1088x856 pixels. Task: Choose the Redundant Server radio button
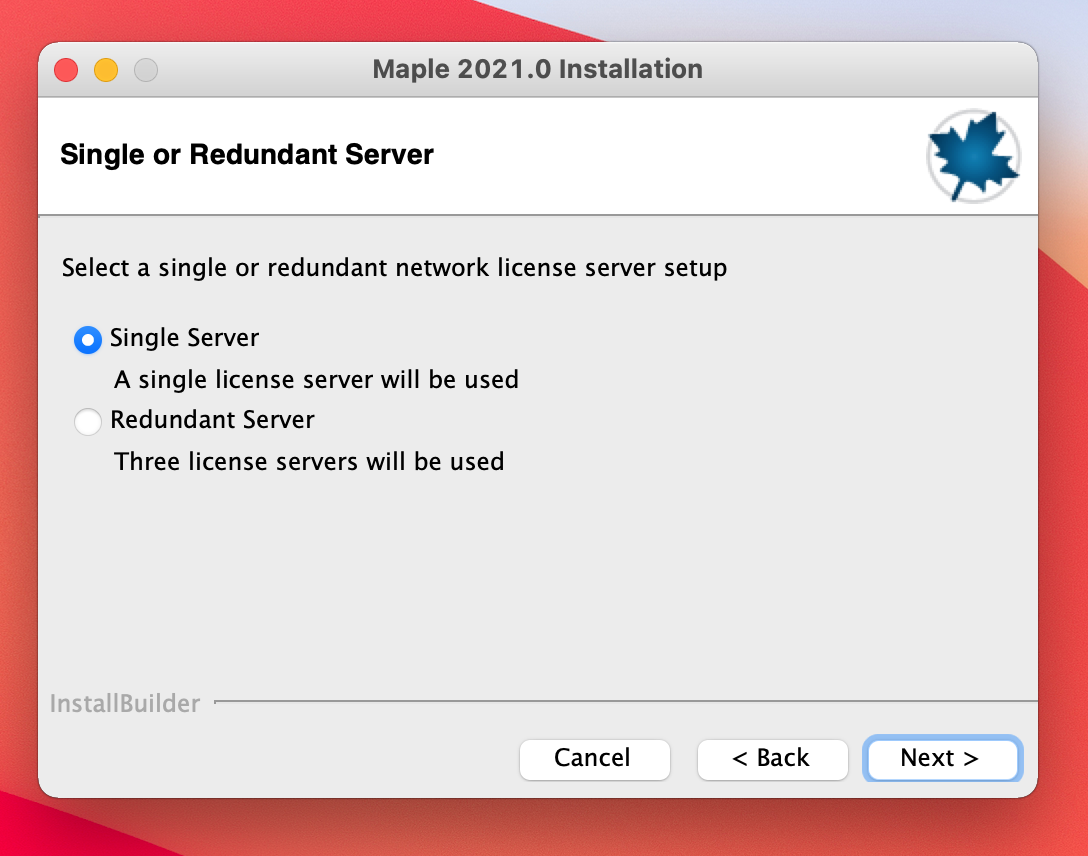(88, 421)
